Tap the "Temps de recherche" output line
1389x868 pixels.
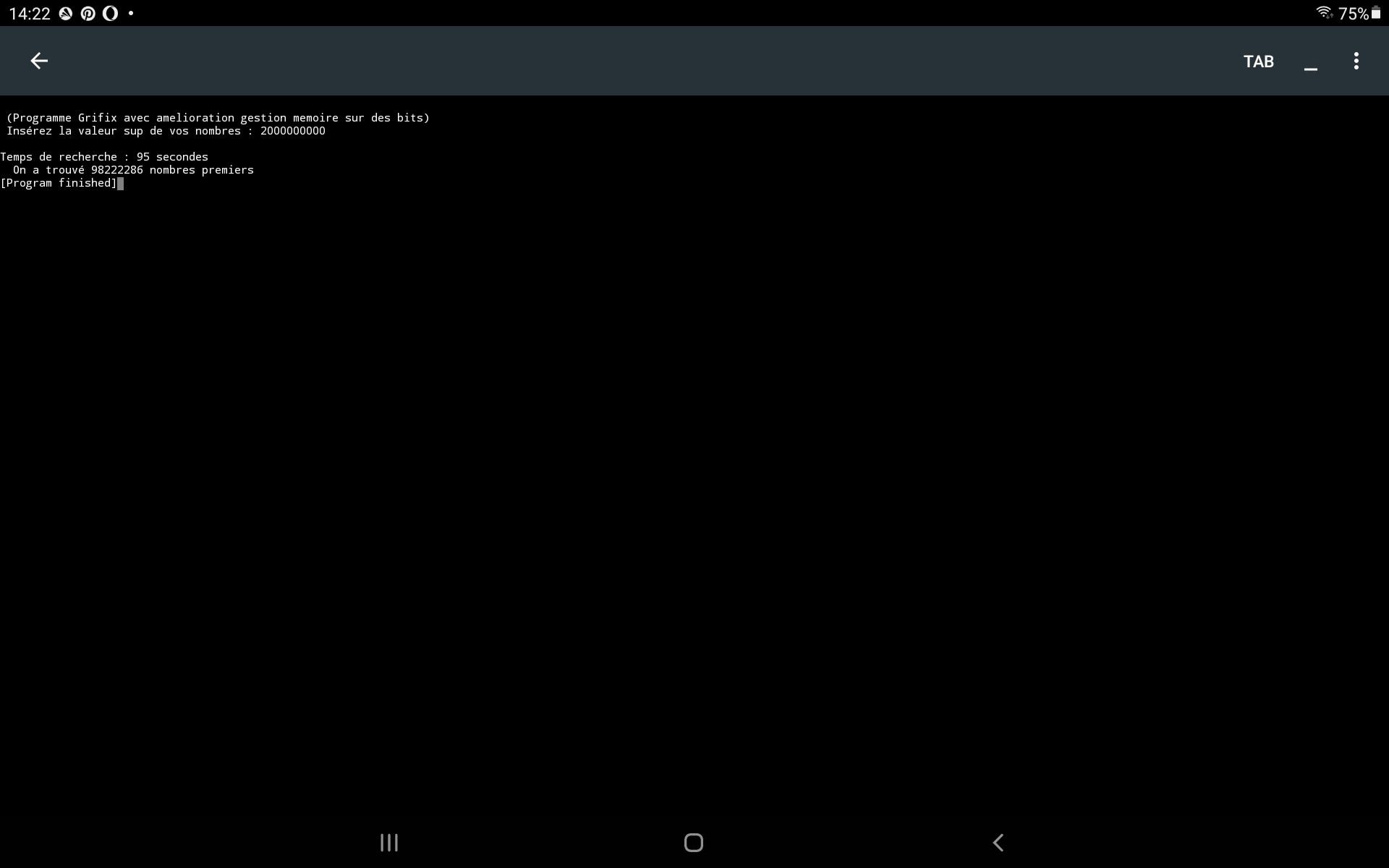104,157
